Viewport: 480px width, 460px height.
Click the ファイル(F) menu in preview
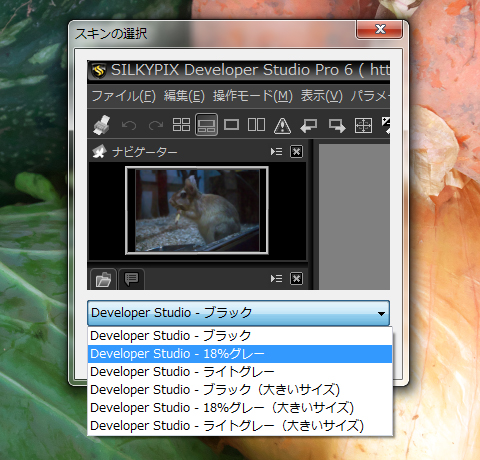(123, 96)
